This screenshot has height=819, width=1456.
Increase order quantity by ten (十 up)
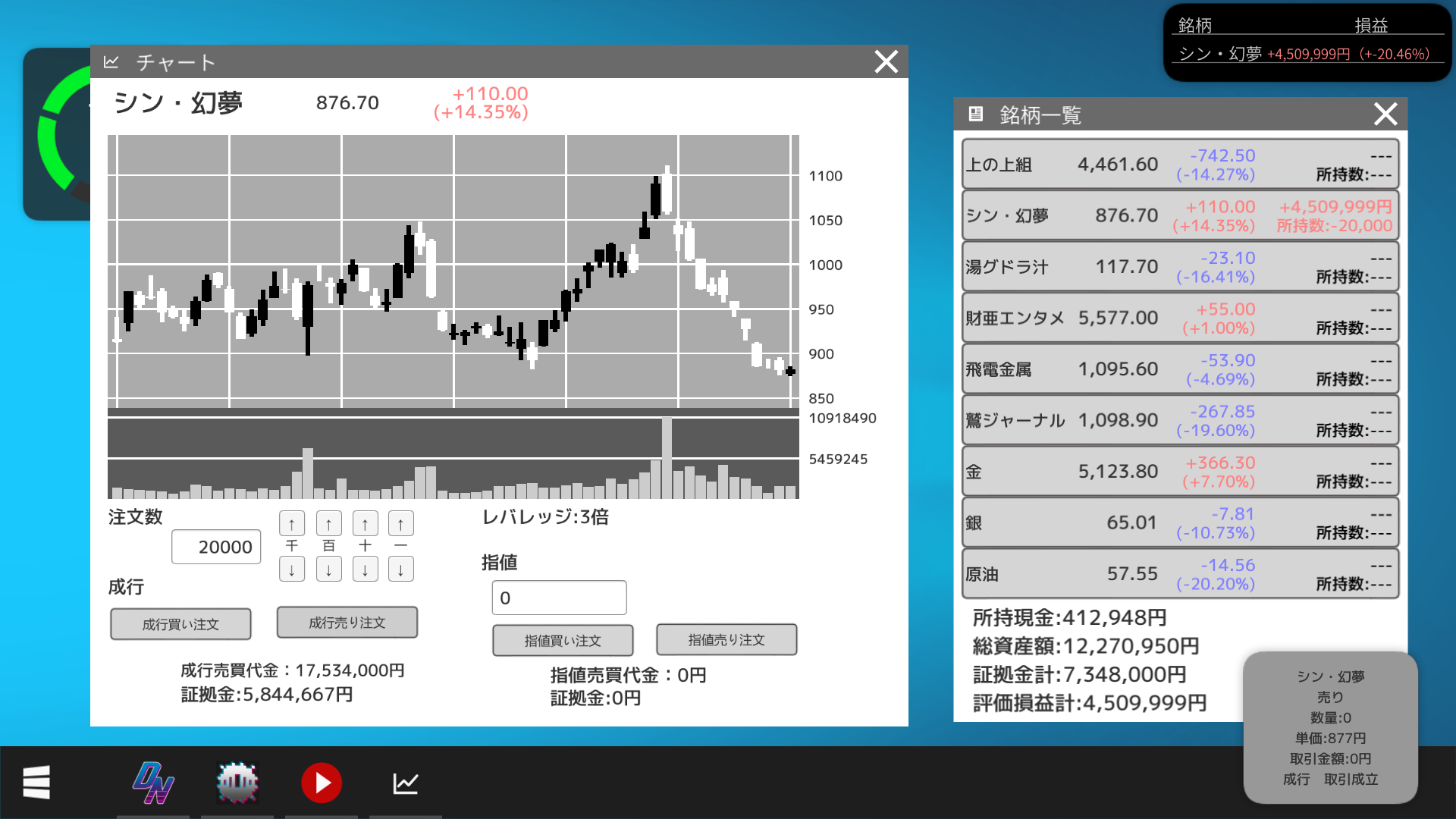[365, 523]
